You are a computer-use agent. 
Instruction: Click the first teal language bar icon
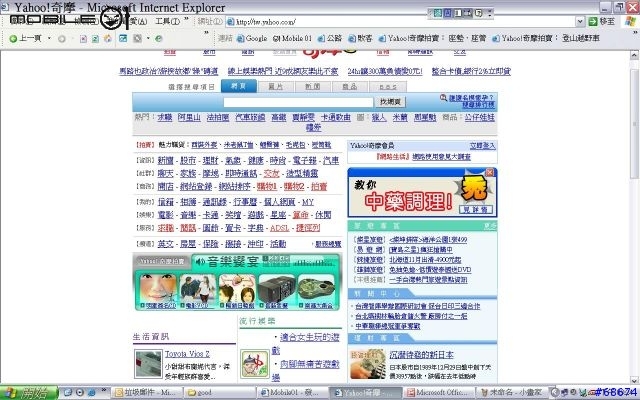pos(438,13)
